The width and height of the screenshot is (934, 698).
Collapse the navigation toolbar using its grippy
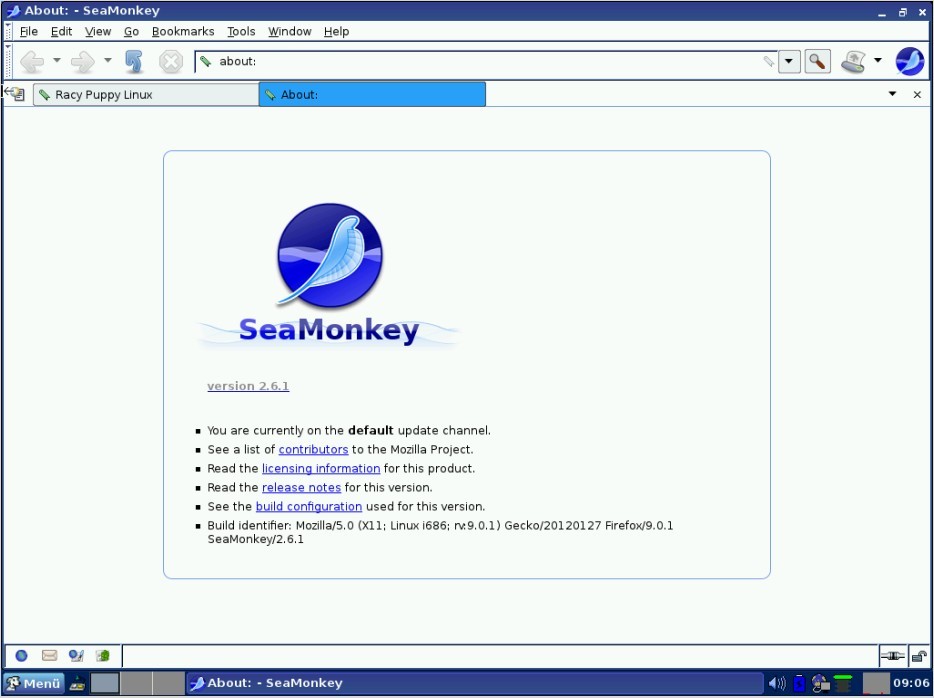(8, 61)
